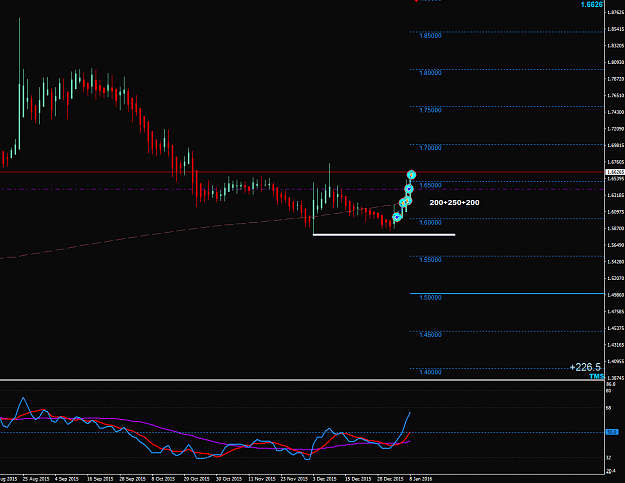625x483 pixels.
Task: Click the +226.5 pips label
Action: click(x=585, y=367)
